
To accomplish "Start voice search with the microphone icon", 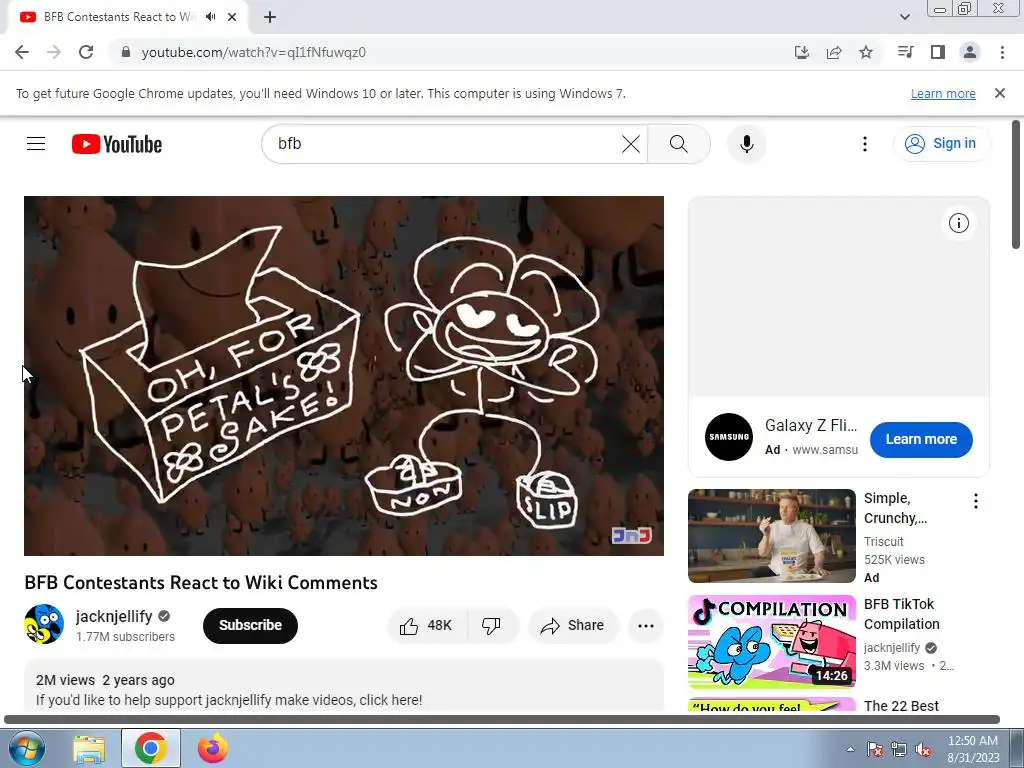I will 746,144.
